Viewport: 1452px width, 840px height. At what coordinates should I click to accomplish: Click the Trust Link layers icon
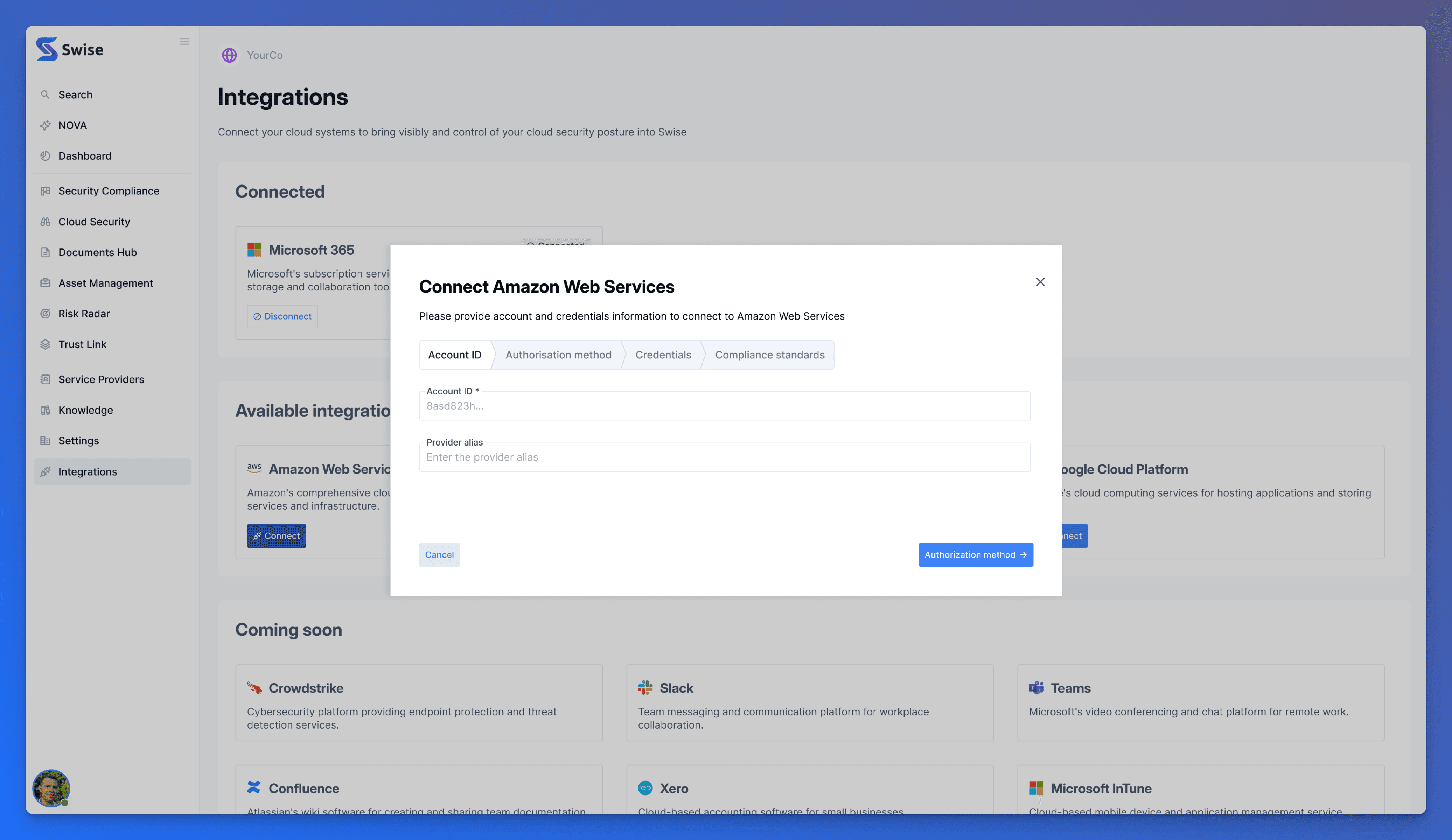pos(45,344)
